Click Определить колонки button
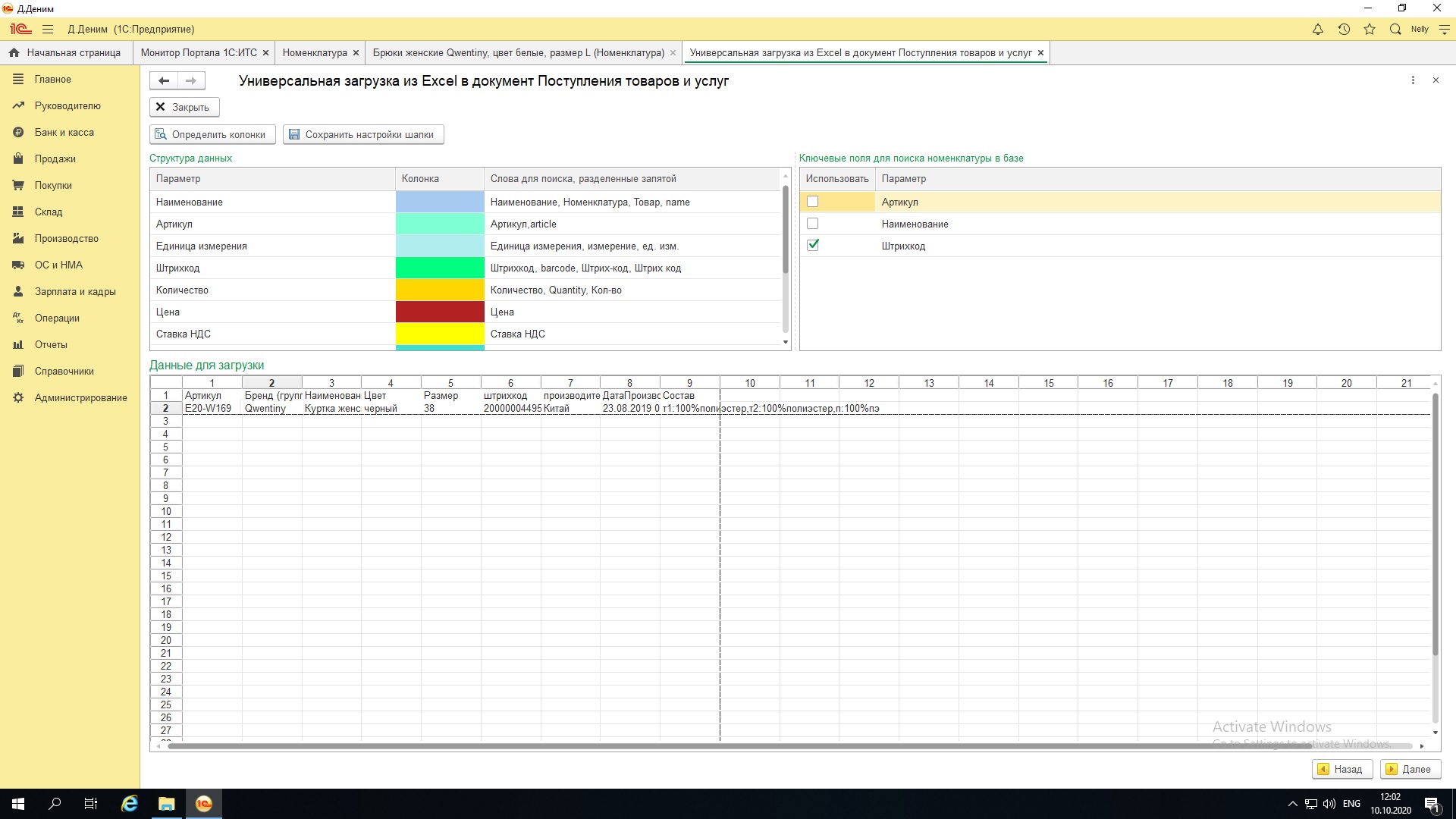The image size is (1456, 819). (x=212, y=134)
